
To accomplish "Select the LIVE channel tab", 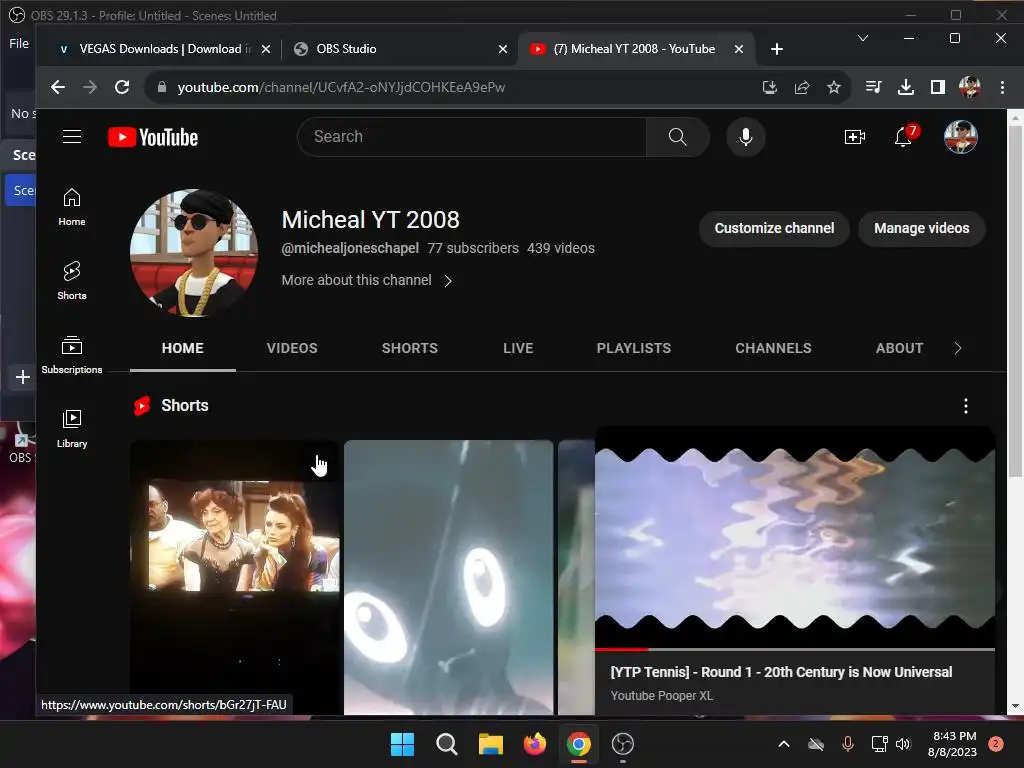I will (x=518, y=348).
